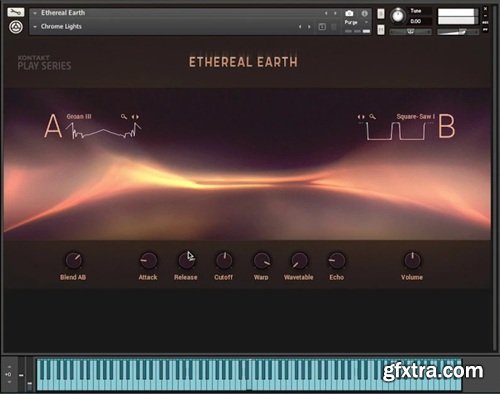The height and width of the screenshot is (394, 500).
Task: Toggle the mute button in the header
Action: coord(381,30)
